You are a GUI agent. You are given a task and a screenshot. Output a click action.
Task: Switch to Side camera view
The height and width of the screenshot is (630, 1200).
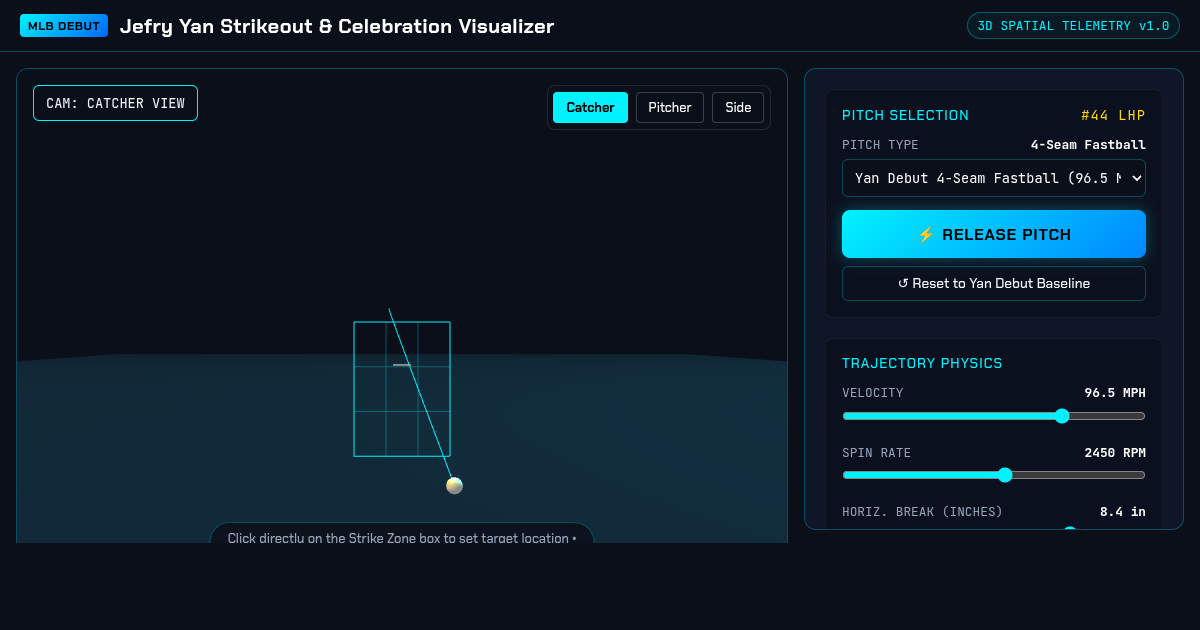point(738,107)
